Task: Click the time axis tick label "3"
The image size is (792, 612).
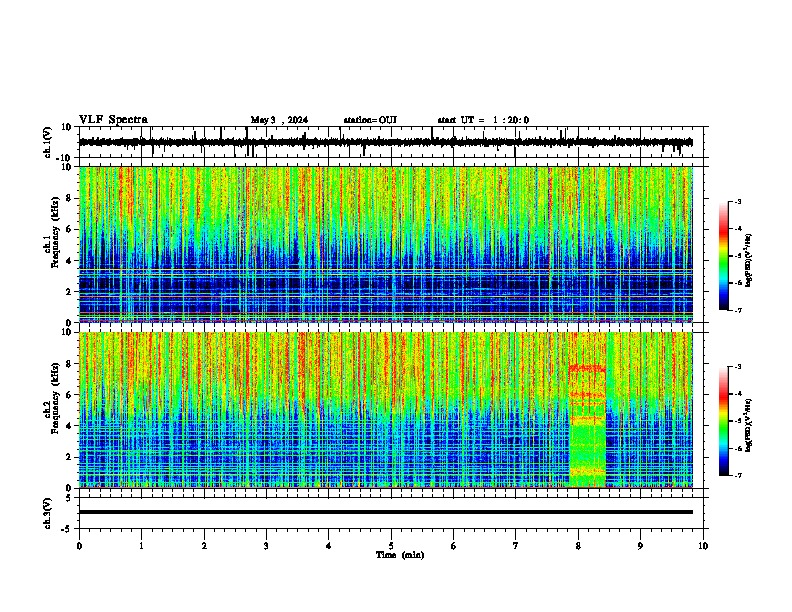Action: click(x=266, y=546)
